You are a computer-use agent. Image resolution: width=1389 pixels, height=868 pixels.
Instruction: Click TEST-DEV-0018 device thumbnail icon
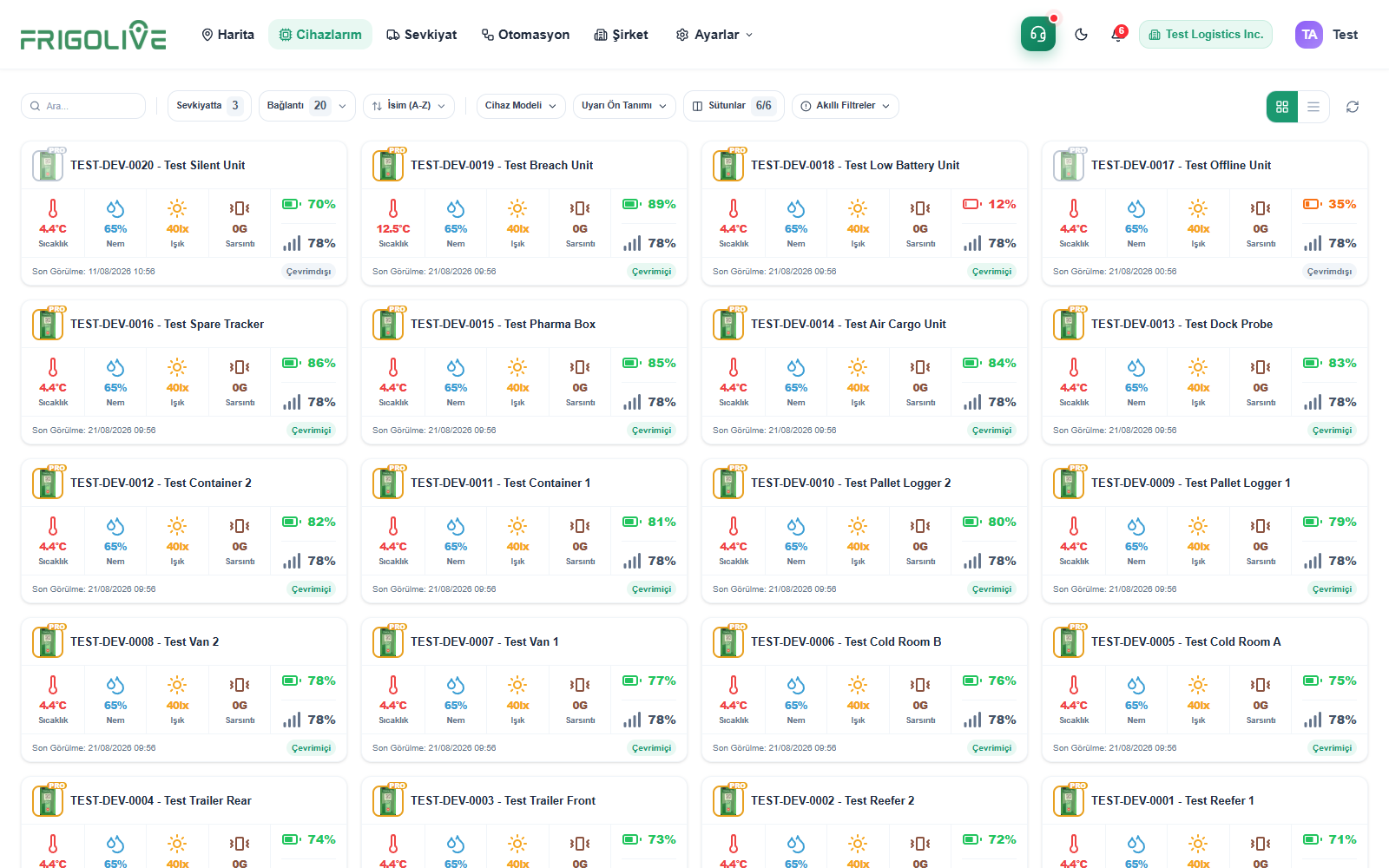(728, 165)
